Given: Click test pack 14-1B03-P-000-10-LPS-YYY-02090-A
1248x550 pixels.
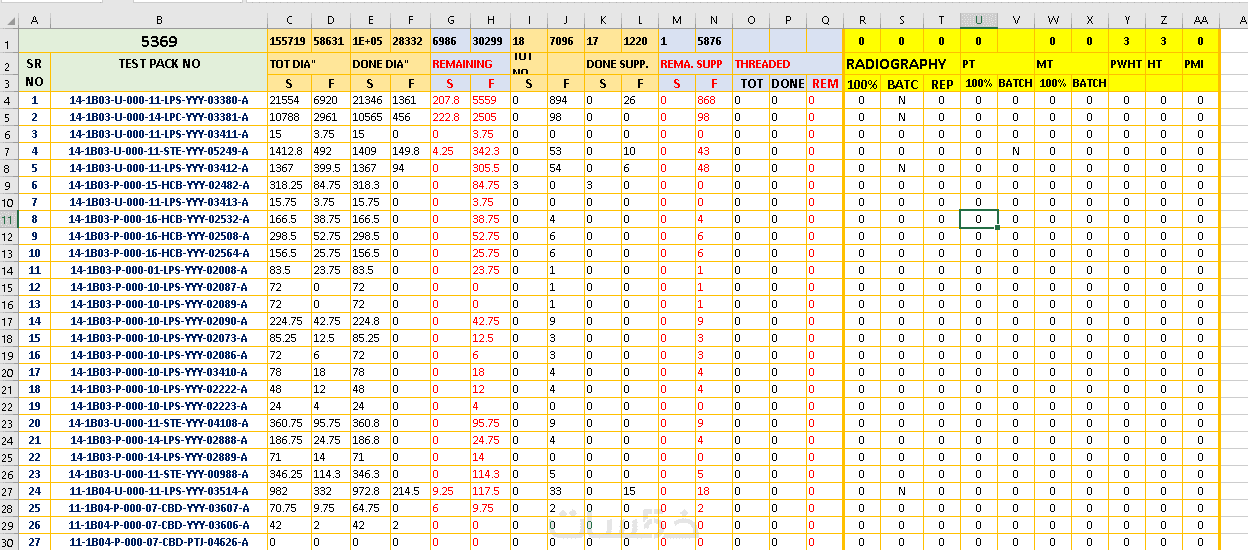Looking at the screenshot, I should point(158,321).
